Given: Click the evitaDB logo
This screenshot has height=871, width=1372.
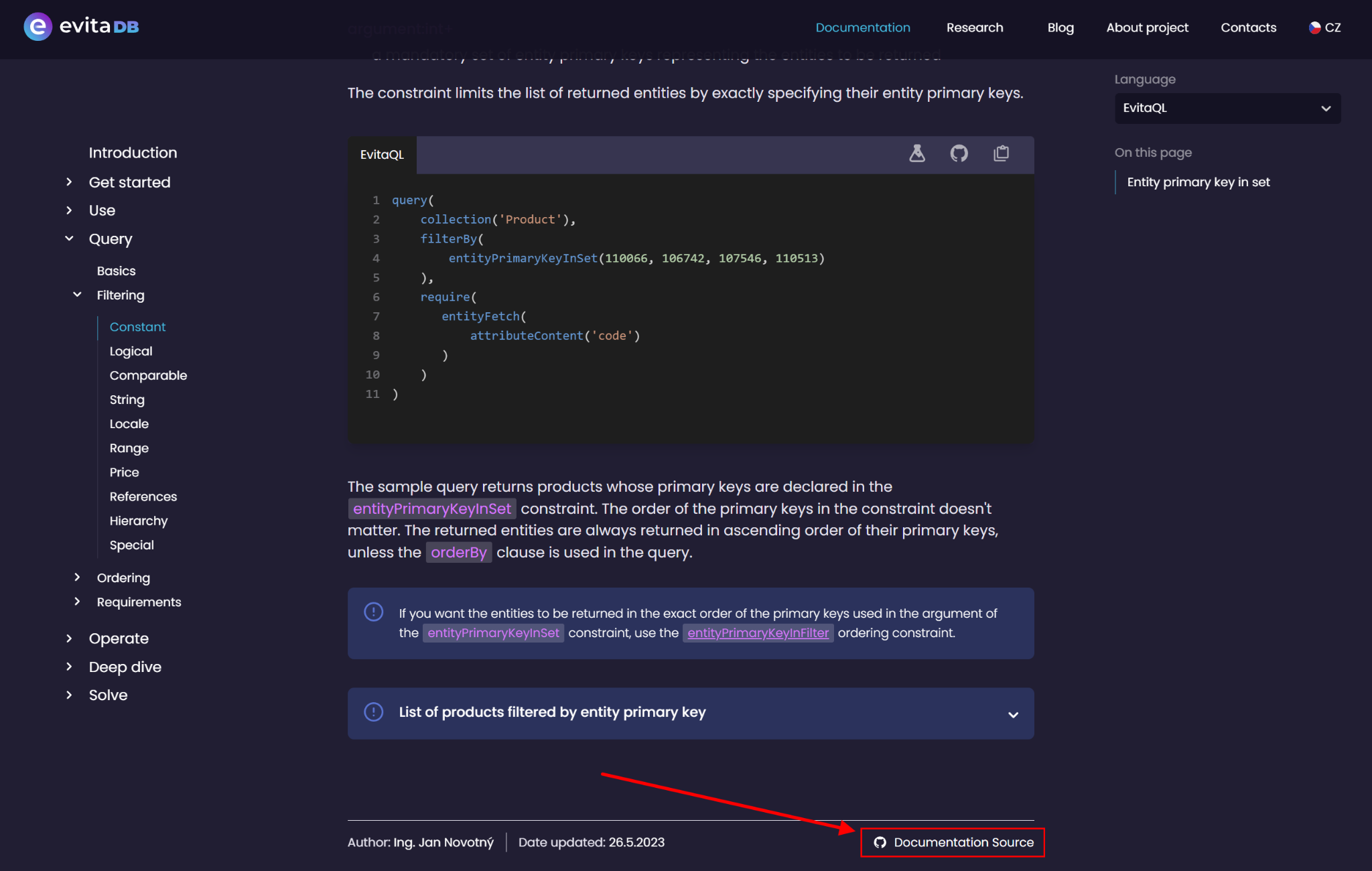Looking at the screenshot, I should (81, 27).
